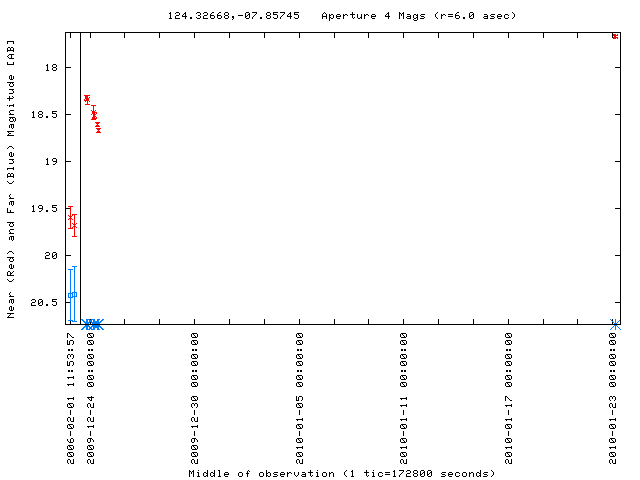Select the brightest red point near magnitude 18.3
This screenshot has width=640, height=480.
click(87, 99)
